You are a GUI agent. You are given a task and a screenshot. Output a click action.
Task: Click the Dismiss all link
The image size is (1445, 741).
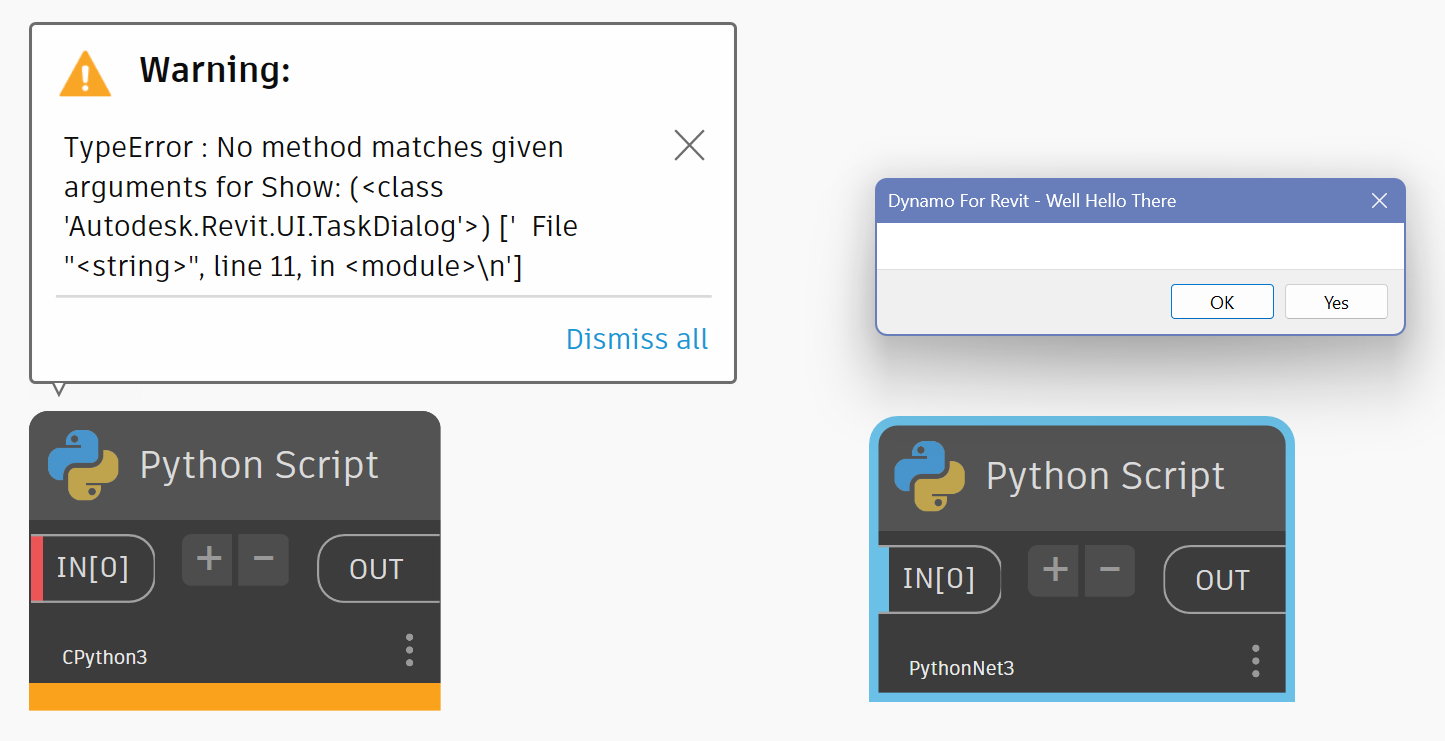(636, 339)
